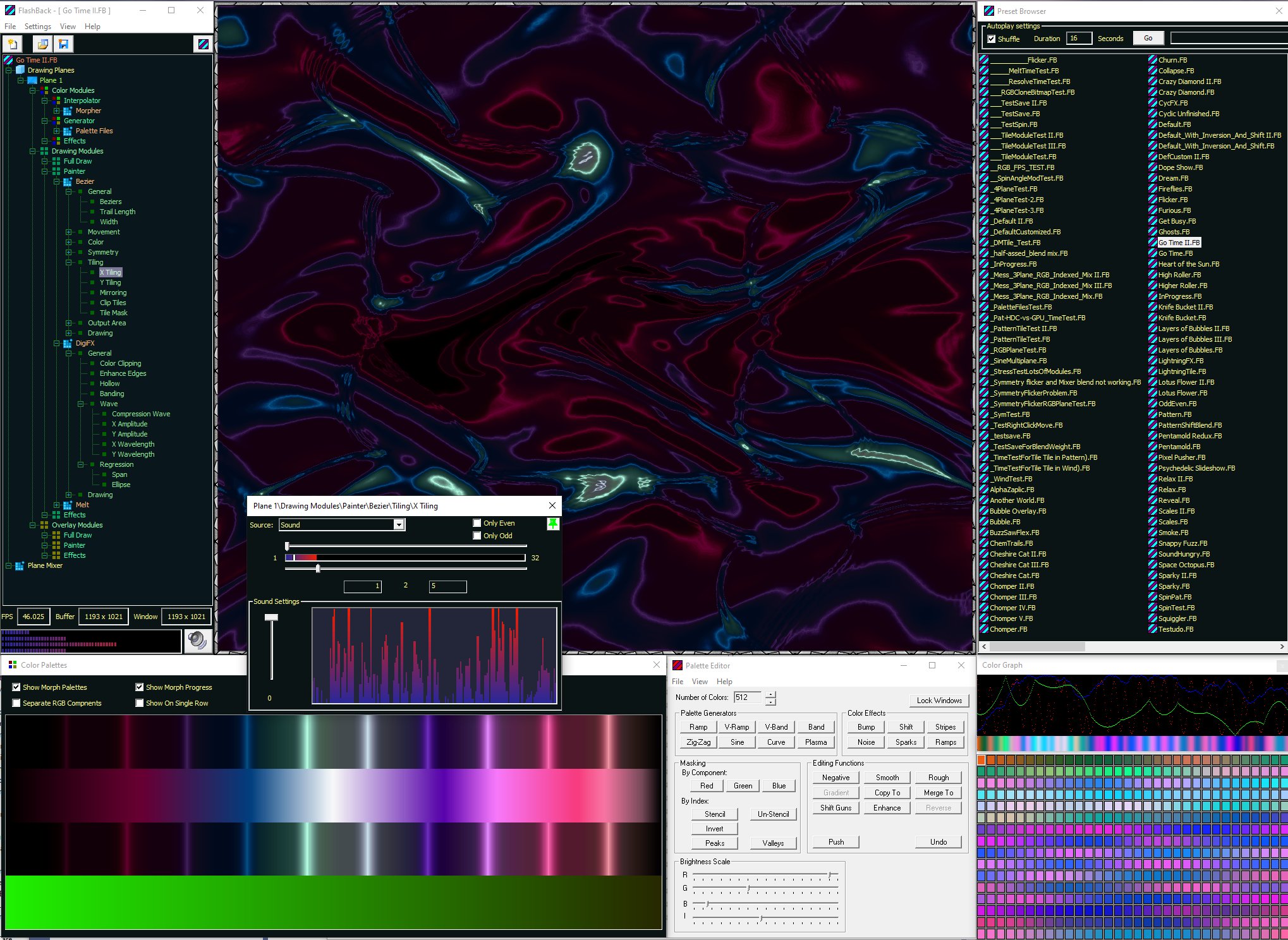
Task: Click the speaker sound icon
Action: [x=197, y=640]
